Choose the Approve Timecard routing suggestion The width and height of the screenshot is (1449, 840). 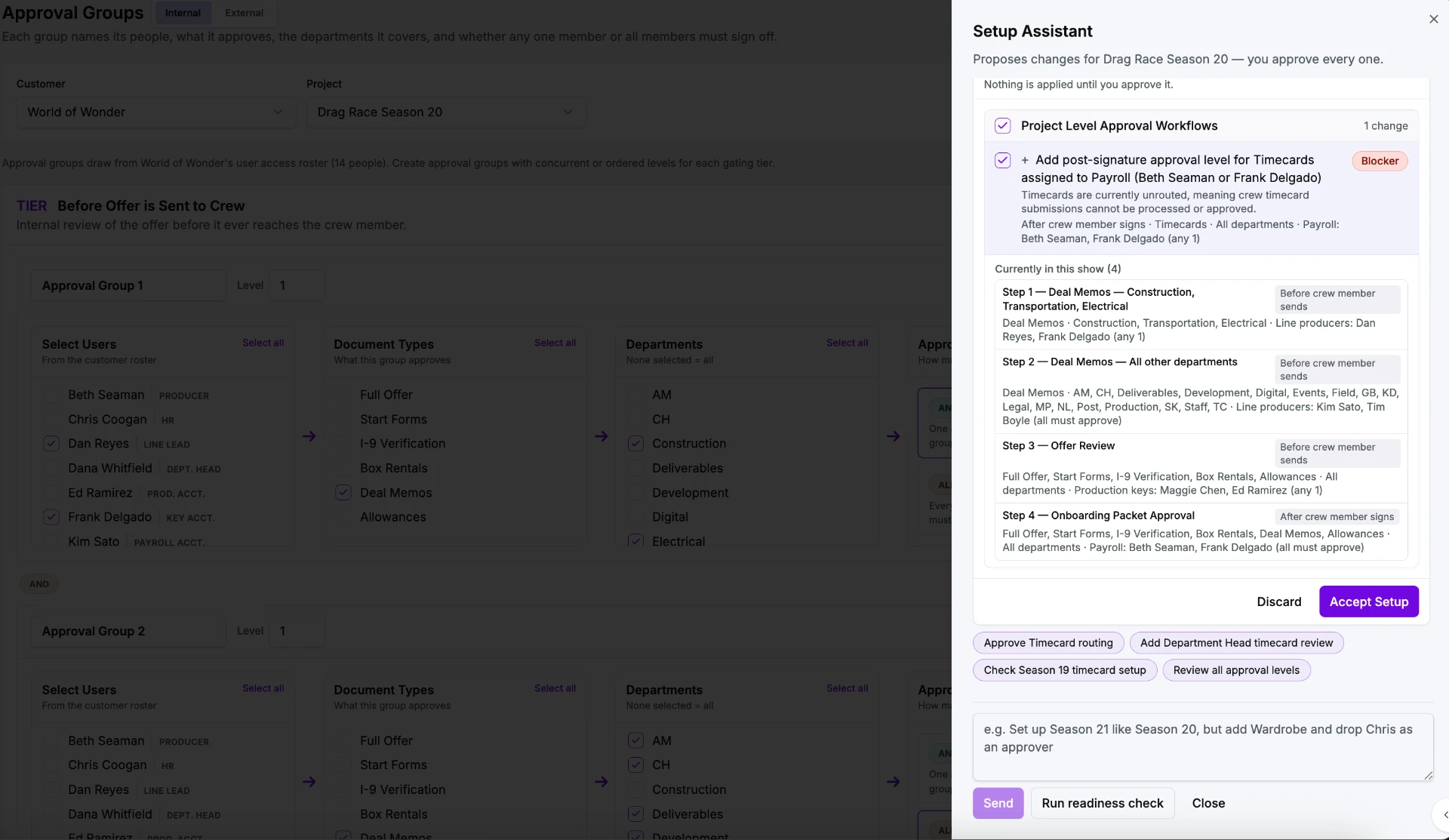coord(1048,643)
